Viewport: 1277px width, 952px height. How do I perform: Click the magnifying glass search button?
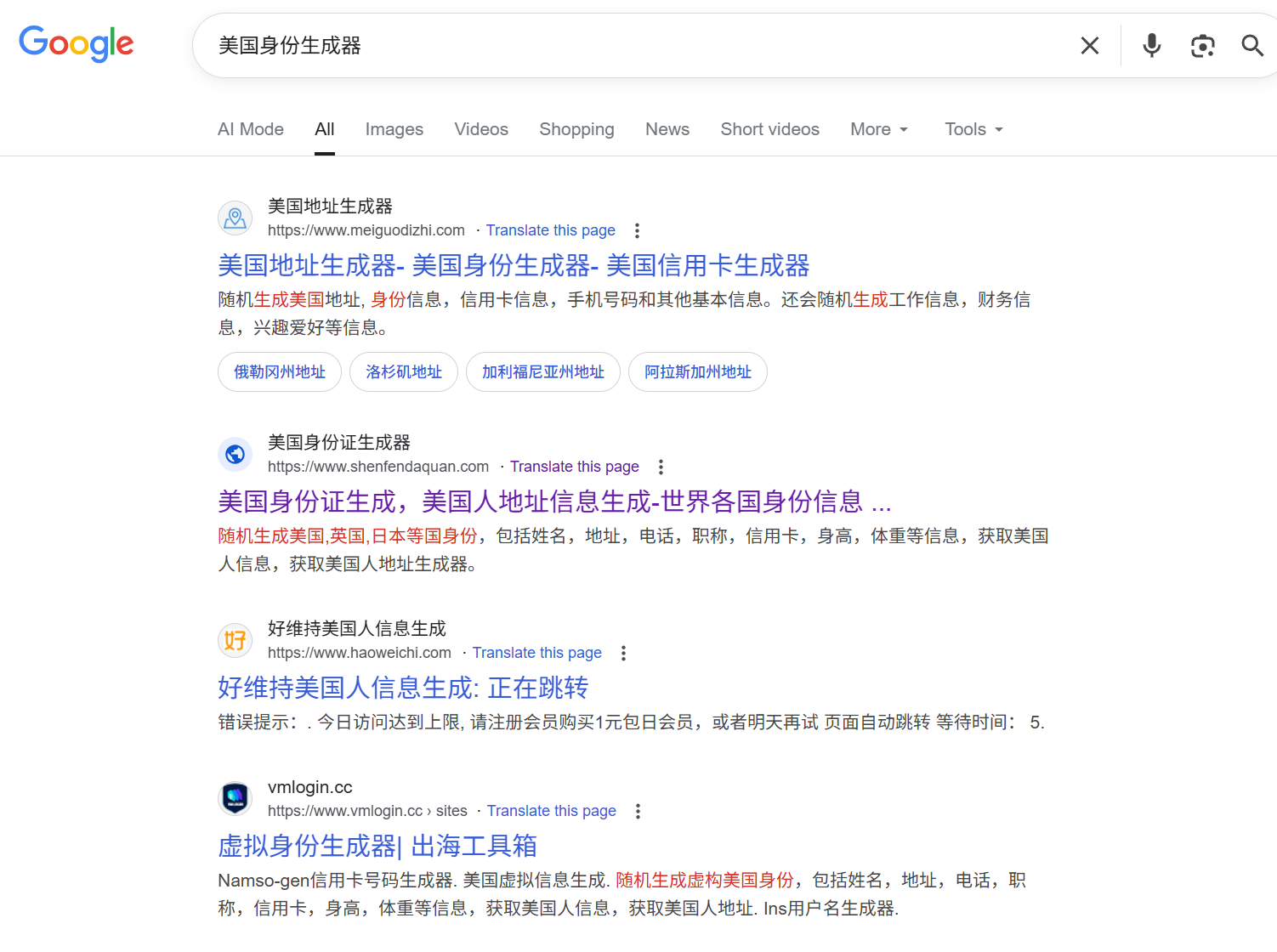point(1251,45)
